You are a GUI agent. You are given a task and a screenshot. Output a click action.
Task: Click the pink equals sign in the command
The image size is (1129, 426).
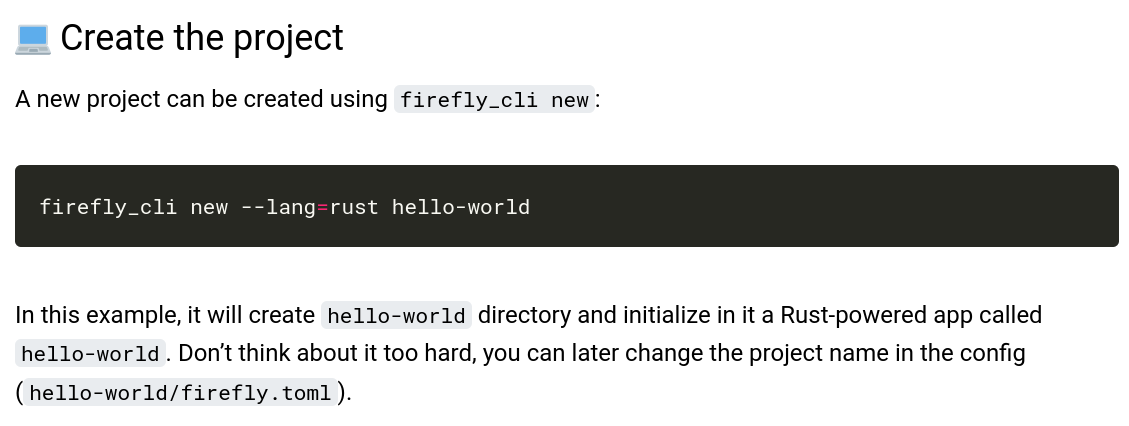[x=323, y=207]
